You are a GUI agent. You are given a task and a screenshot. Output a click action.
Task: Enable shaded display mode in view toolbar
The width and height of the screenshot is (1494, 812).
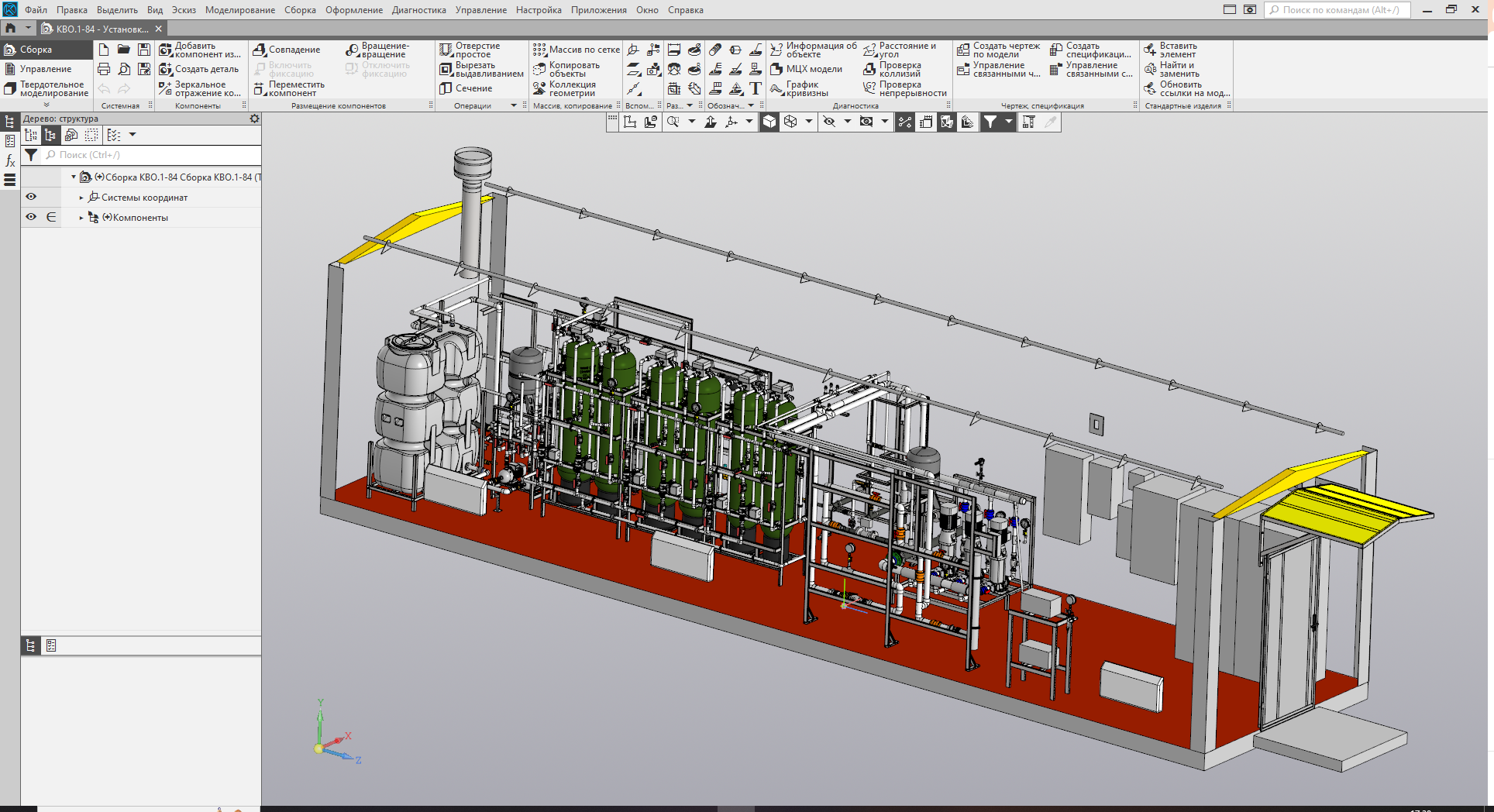769,122
